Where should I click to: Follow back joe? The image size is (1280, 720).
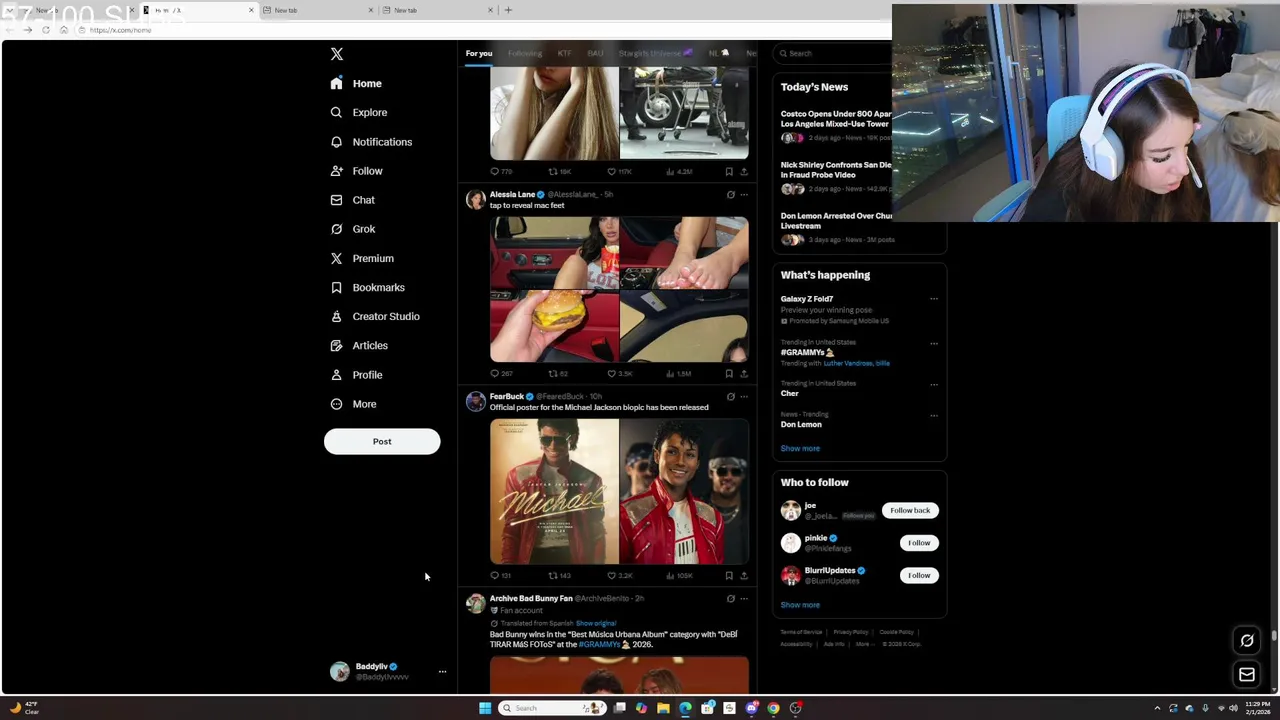(910, 510)
